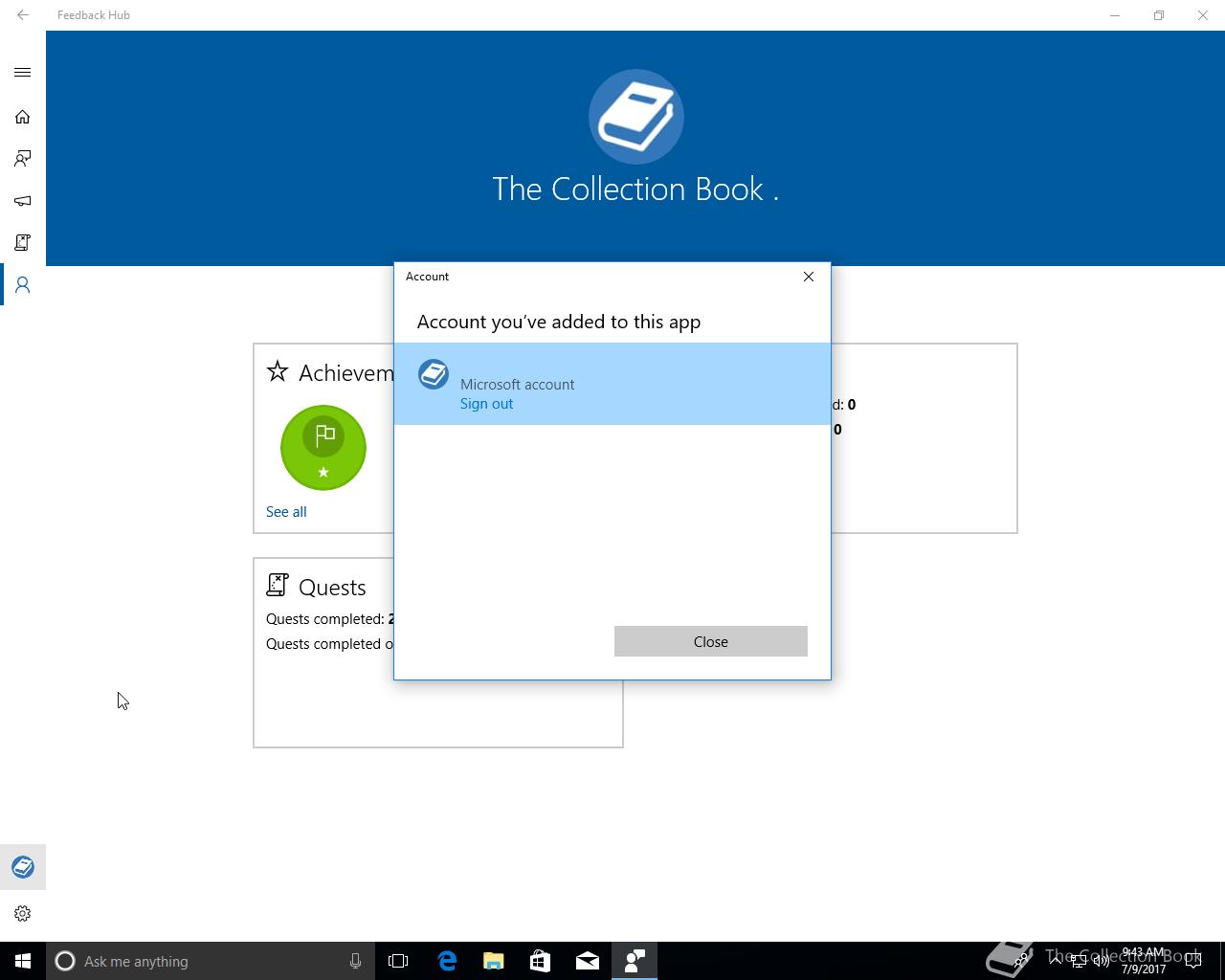Open File Explorer from taskbar
Image resolution: width=1225 pixels, height=980 pixels.
494,961
